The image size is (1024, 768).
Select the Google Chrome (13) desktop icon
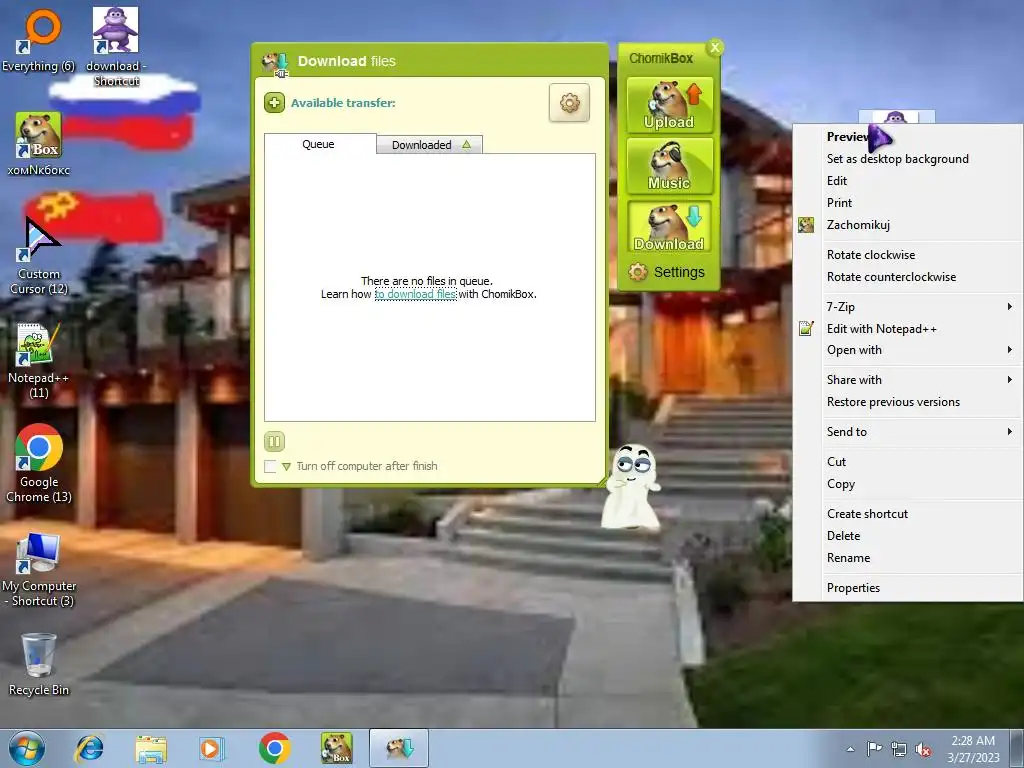click(x=39, y=464)
